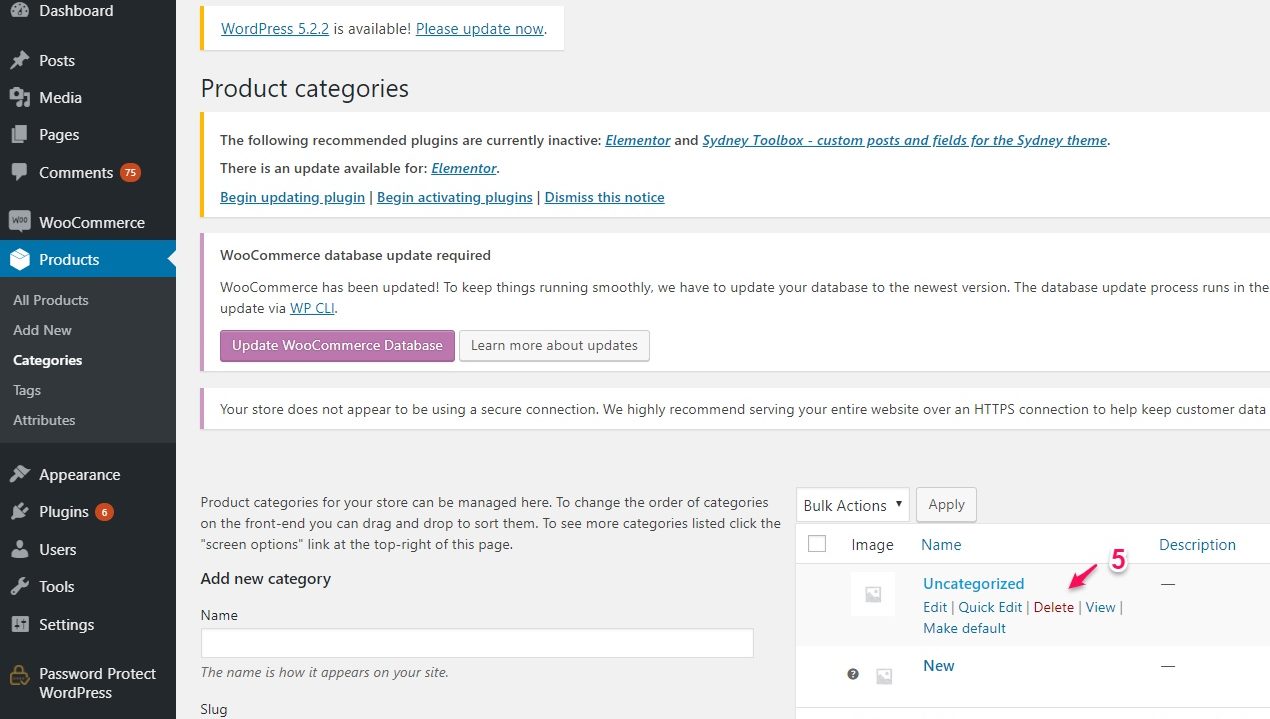Click the Comments speech bubble icon
This screenshot has height=719, width=1270.
[x=19, y=172]
